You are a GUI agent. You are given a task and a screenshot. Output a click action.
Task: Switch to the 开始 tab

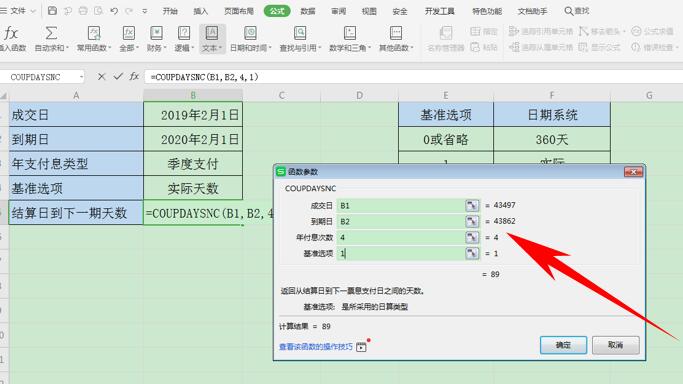coord(170,11)
